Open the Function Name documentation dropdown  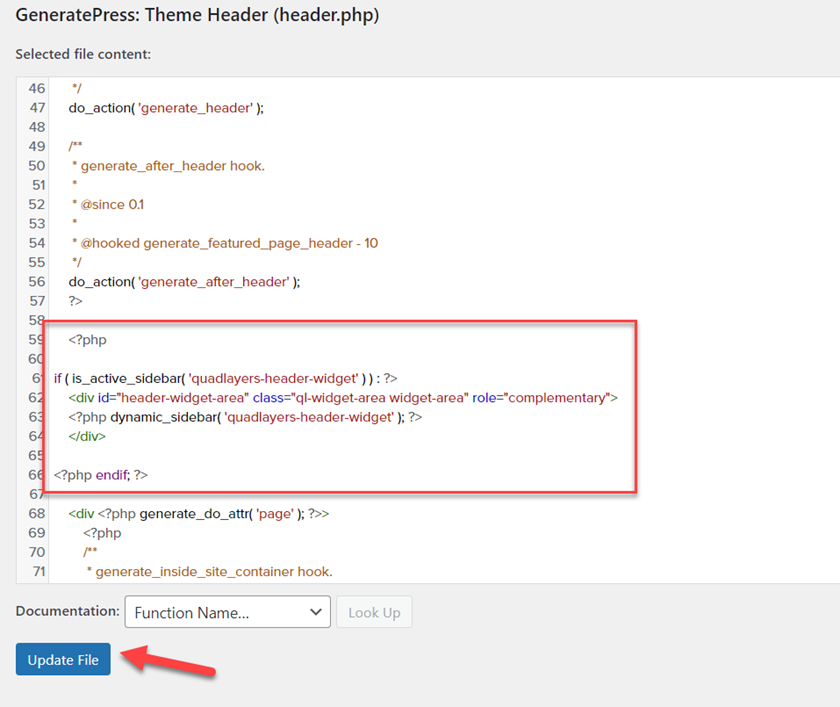pyautogui.click(x=228, y=612)
